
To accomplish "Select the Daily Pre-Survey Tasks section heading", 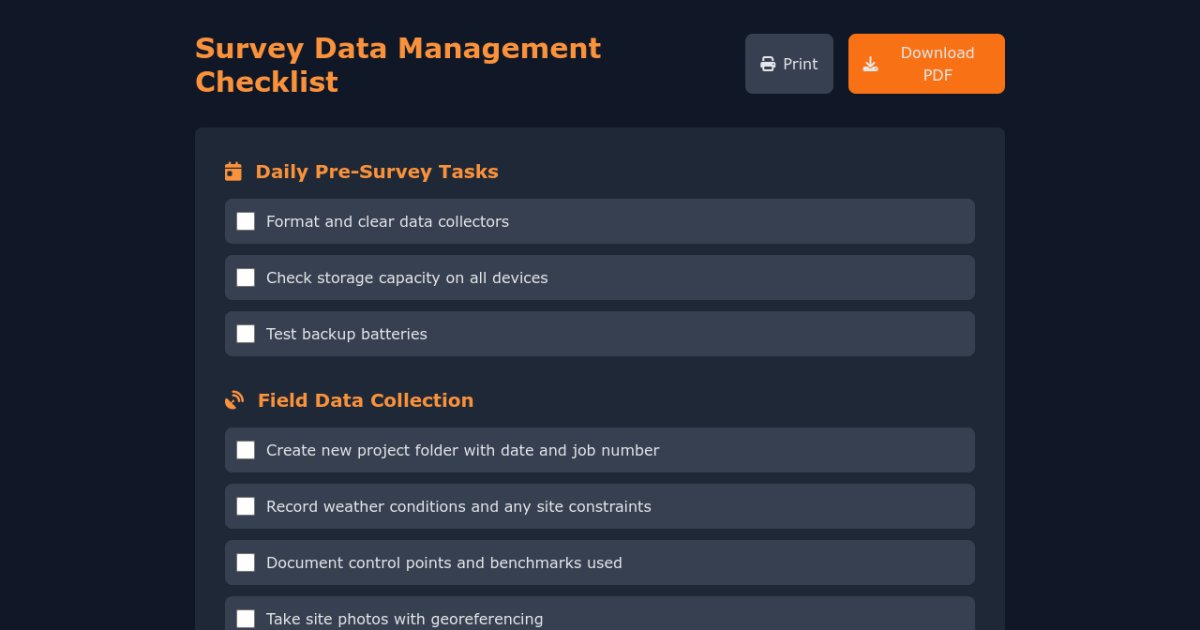I will pyautogui.click(x=376, y=171).
